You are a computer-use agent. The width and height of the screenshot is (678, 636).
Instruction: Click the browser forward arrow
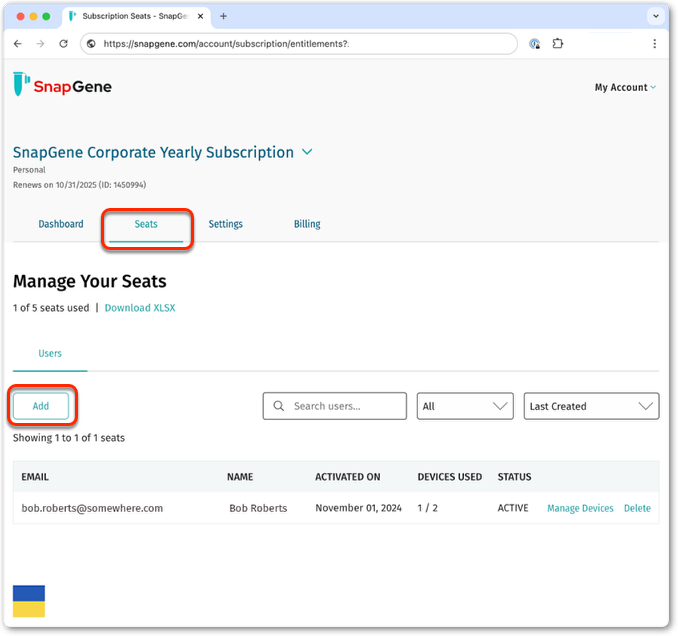(40, 44)
